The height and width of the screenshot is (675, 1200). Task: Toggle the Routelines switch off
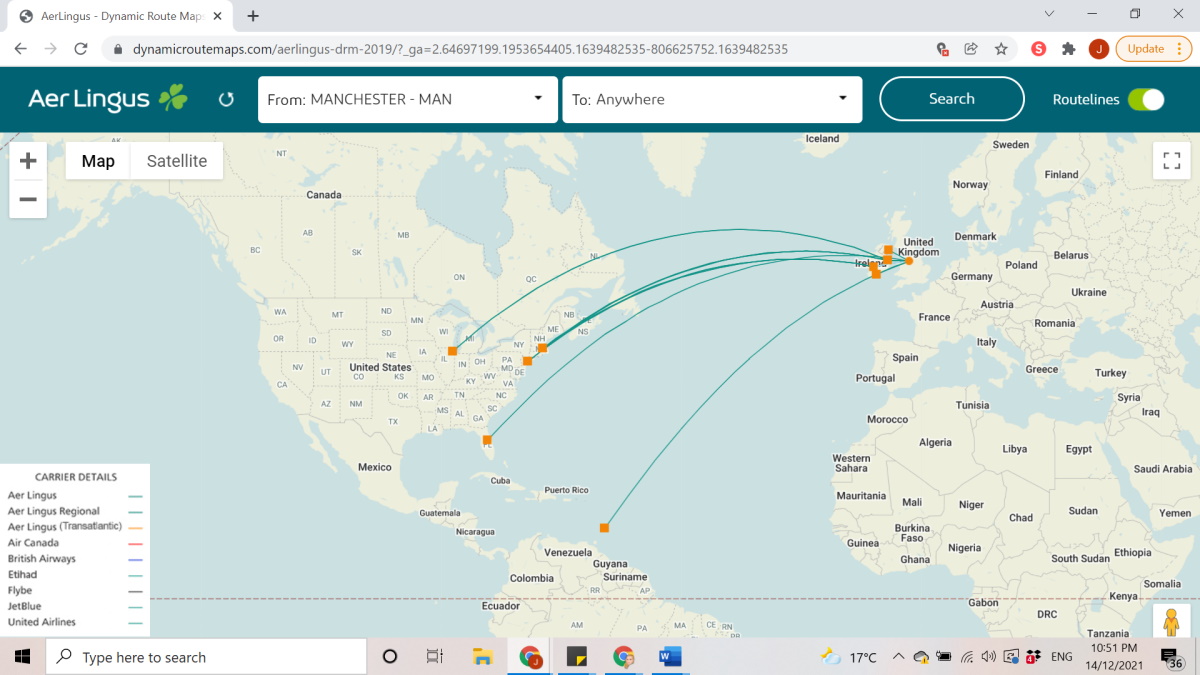1146,99
